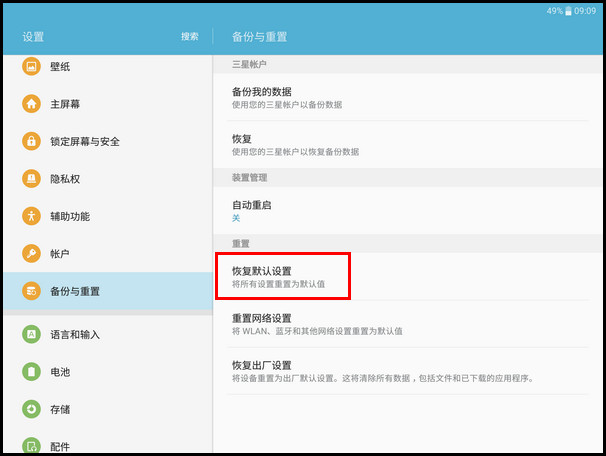This screenshot has height=456, width=606.
Task: Tap the green language icon beside 语言和输入
Action: [31, 334]
